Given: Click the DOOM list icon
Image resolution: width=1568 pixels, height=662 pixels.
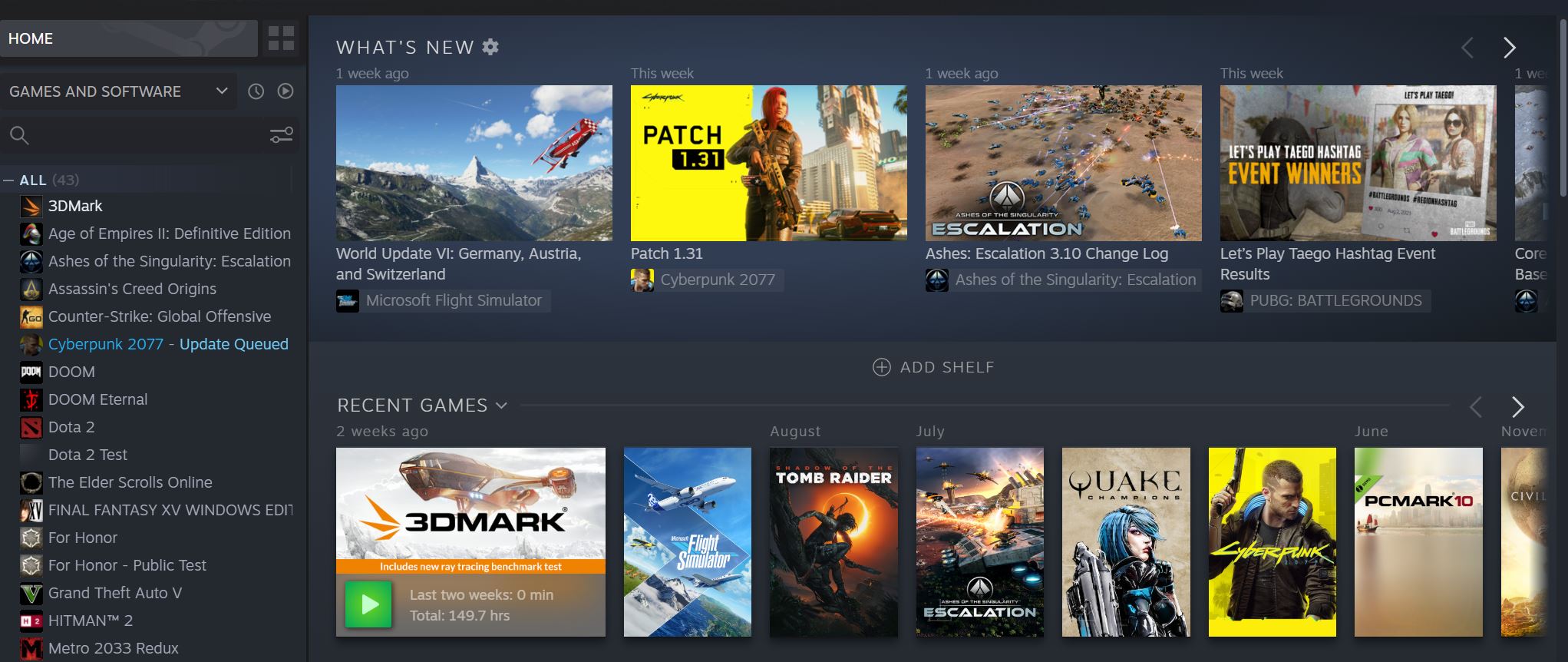Looking at the screenshot, I should pyautogui.click(x=31, y=372).
